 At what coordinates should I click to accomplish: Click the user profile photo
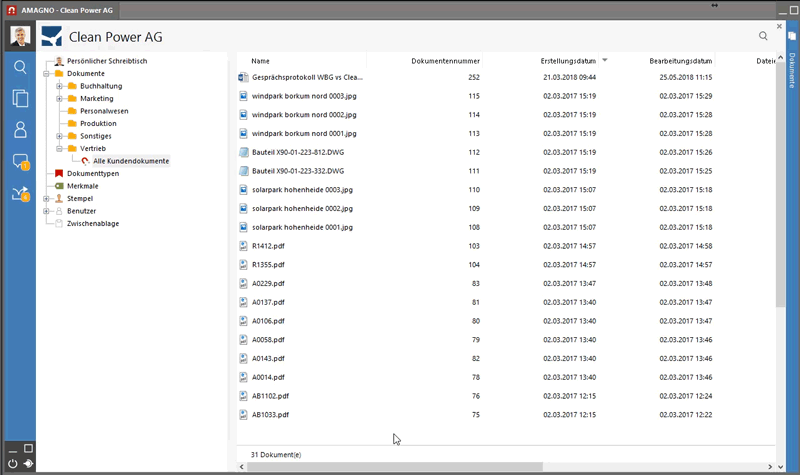click(x=20, y=36)
